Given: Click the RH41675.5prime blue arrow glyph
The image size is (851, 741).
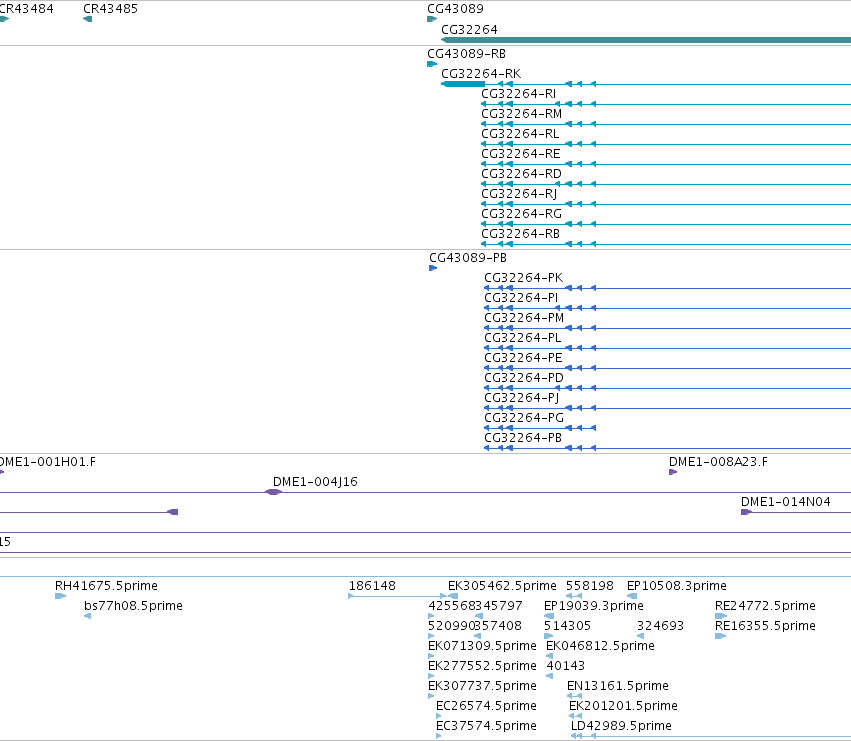Looking at the screenshot, I should pos(60,596).
